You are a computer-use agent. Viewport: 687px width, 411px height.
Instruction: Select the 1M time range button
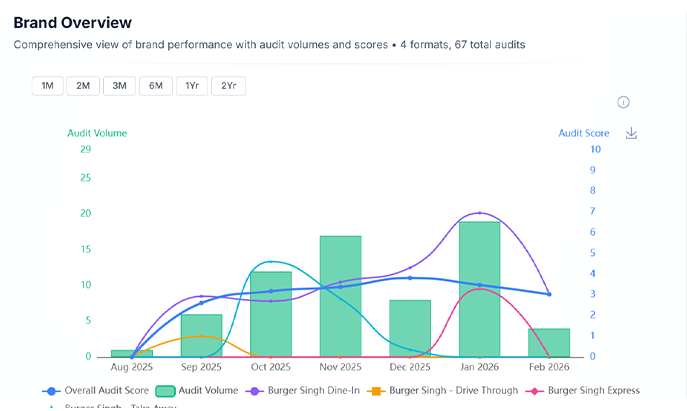click(x=47, y=86)
